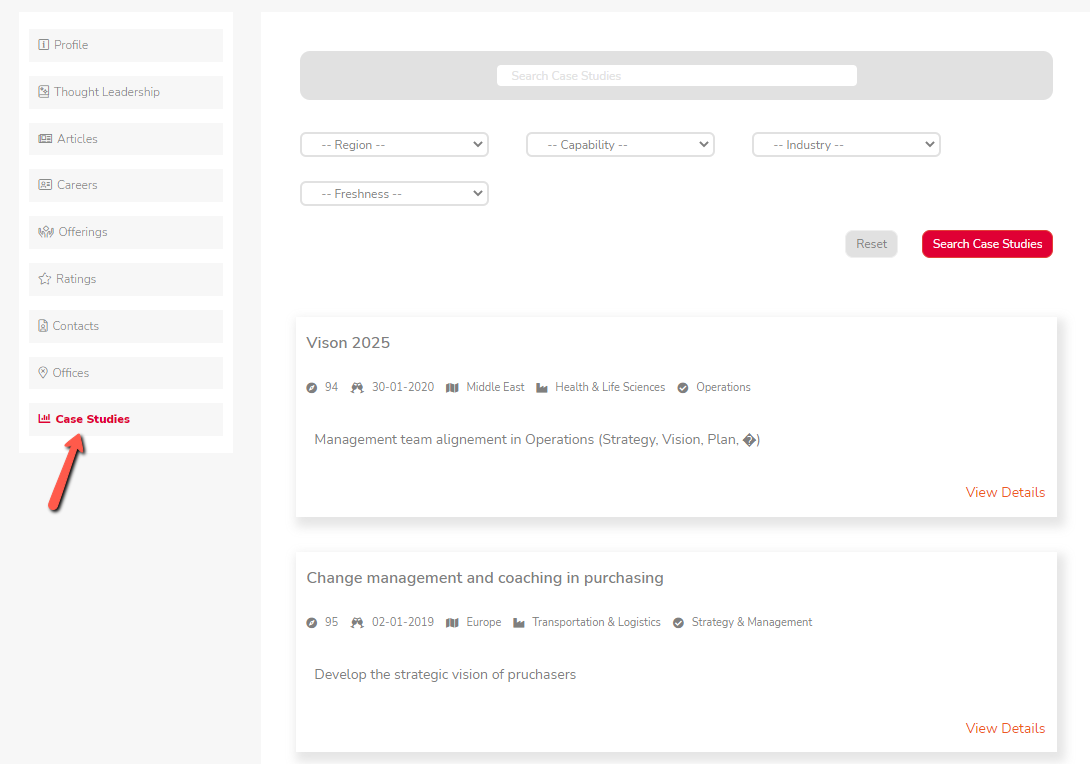The height and width of the screenshot is (764, 1090).
Task: Open Profile section in sidebar
Action: (126, 45)
